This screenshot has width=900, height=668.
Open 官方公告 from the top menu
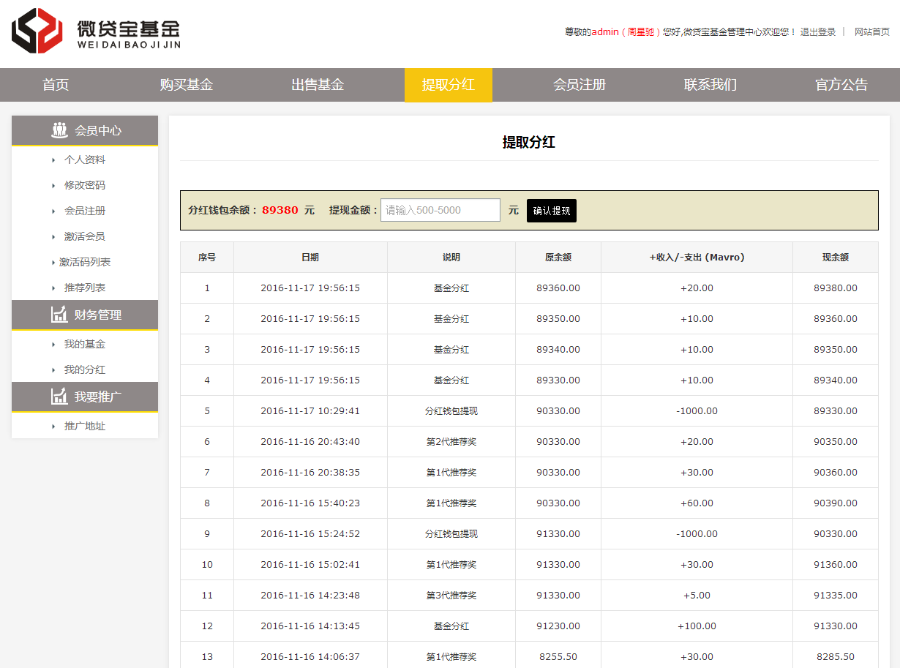tap(840, 85)
